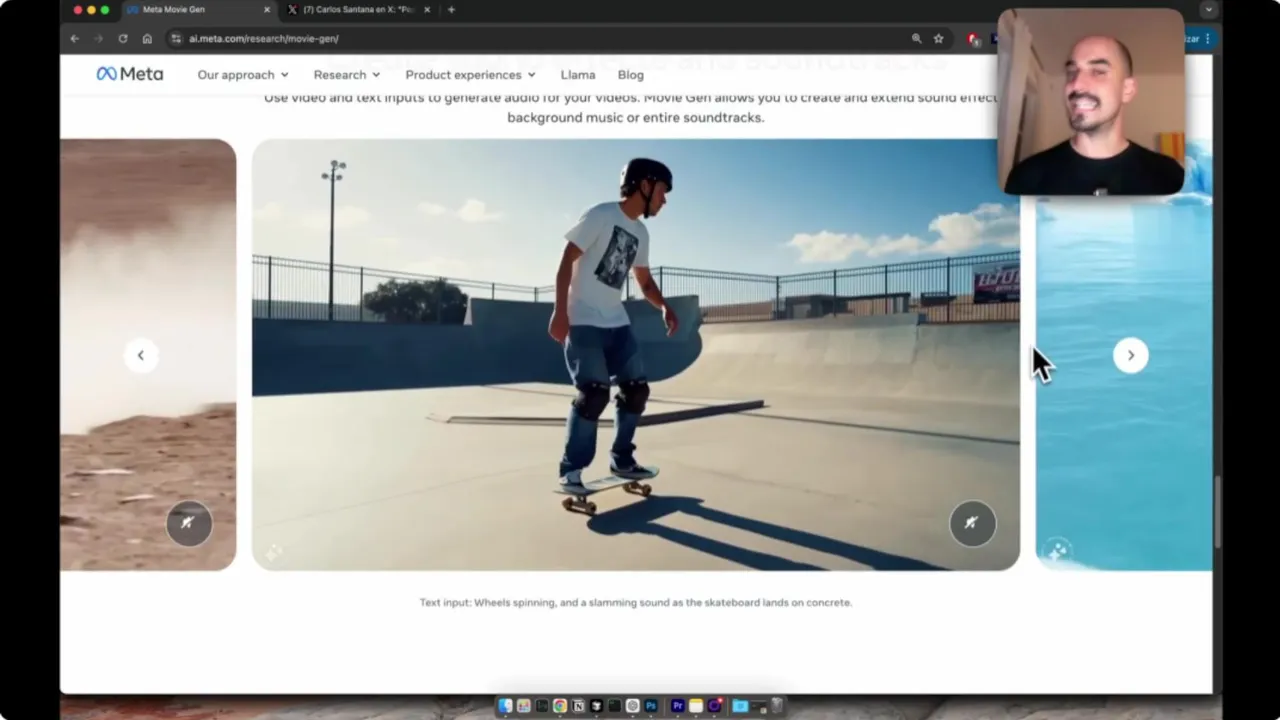Click the 'Text input: Wheels spinning' caption
1280x720 pixels.
(x=636, y=602)
